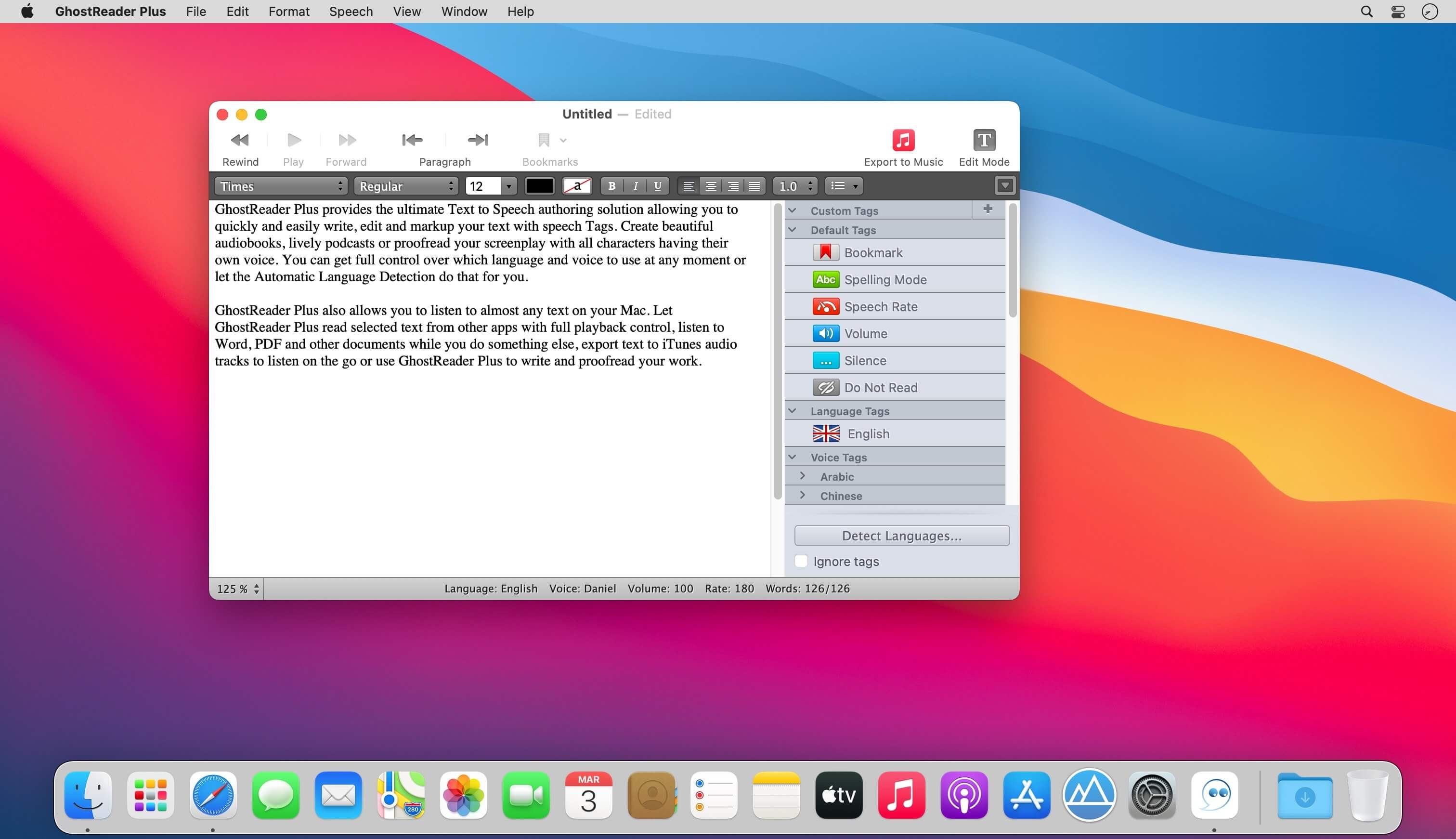
Task: Click the Words: 126/126 status text
Action: tap(807, 589)
